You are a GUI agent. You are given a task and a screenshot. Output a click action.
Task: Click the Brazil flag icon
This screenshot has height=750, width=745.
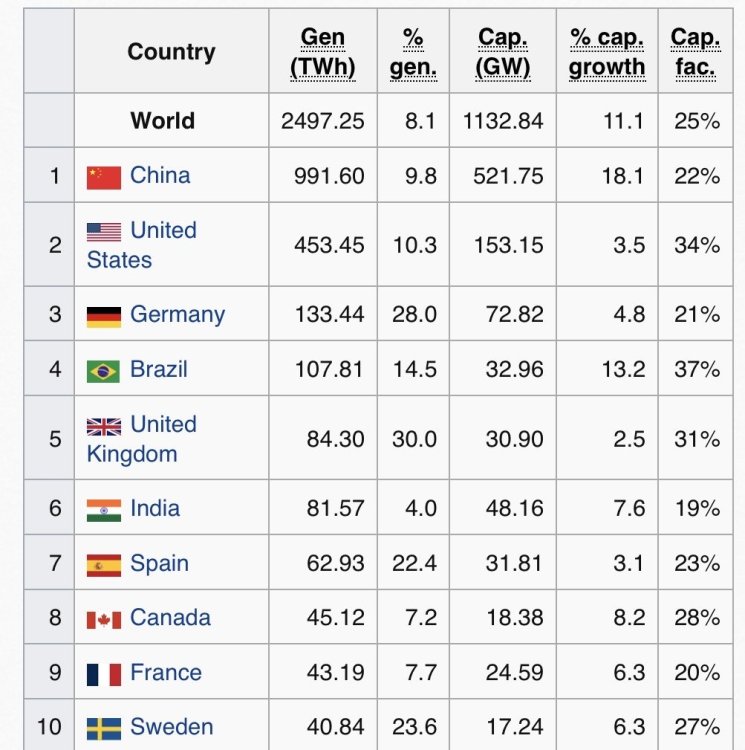point(104,370)
